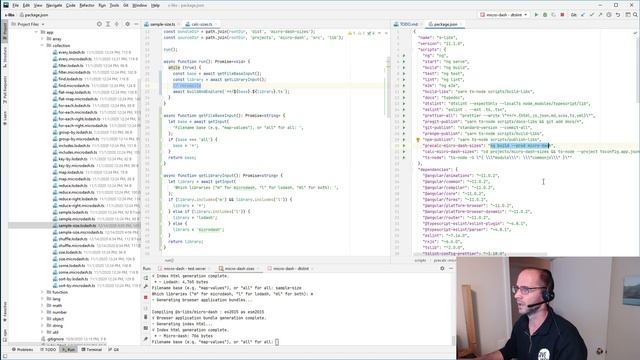Toggle the Run tool window button

tap(69, 350)
